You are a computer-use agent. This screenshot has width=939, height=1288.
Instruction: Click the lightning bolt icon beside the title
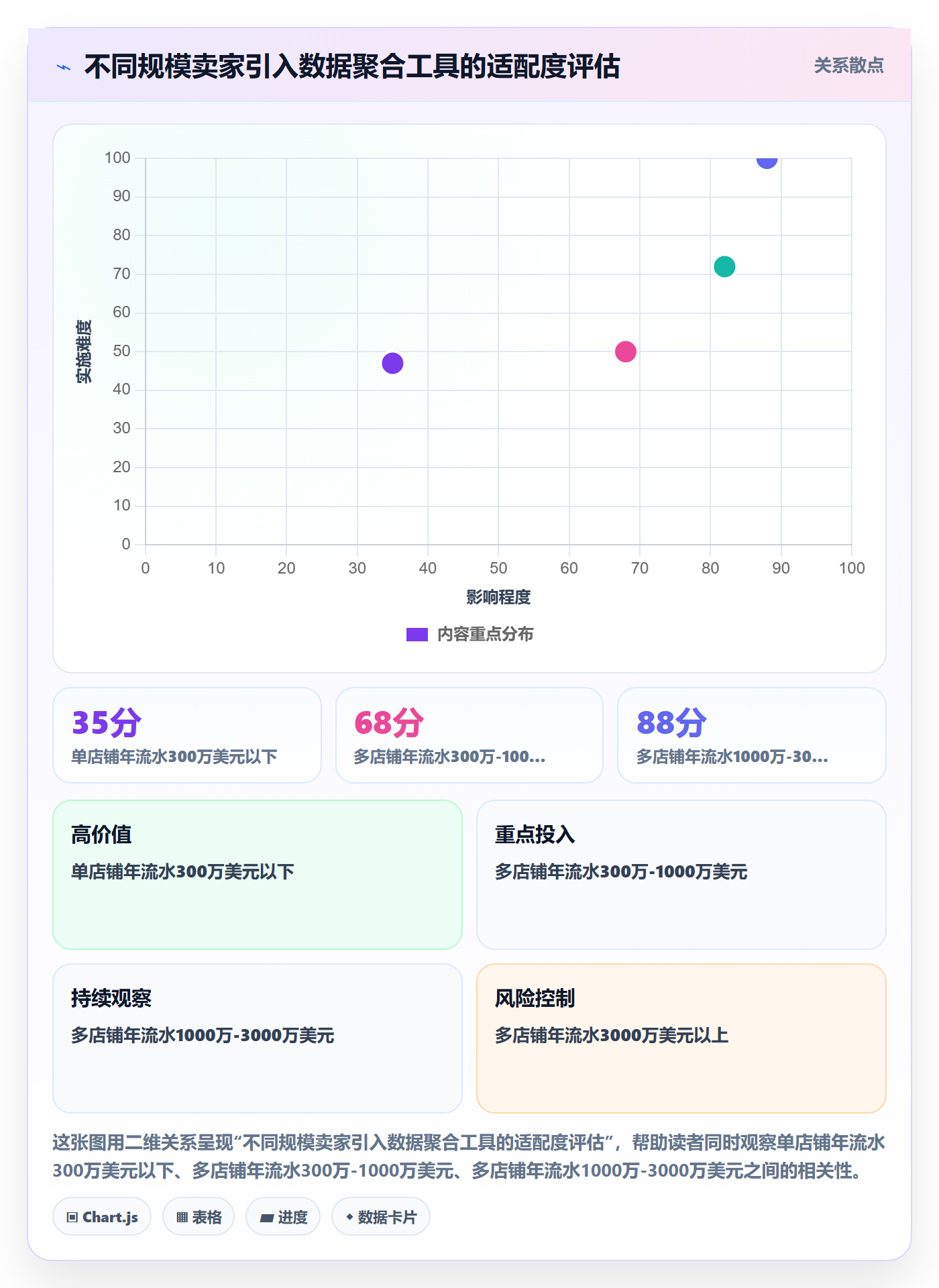[64, 67]
